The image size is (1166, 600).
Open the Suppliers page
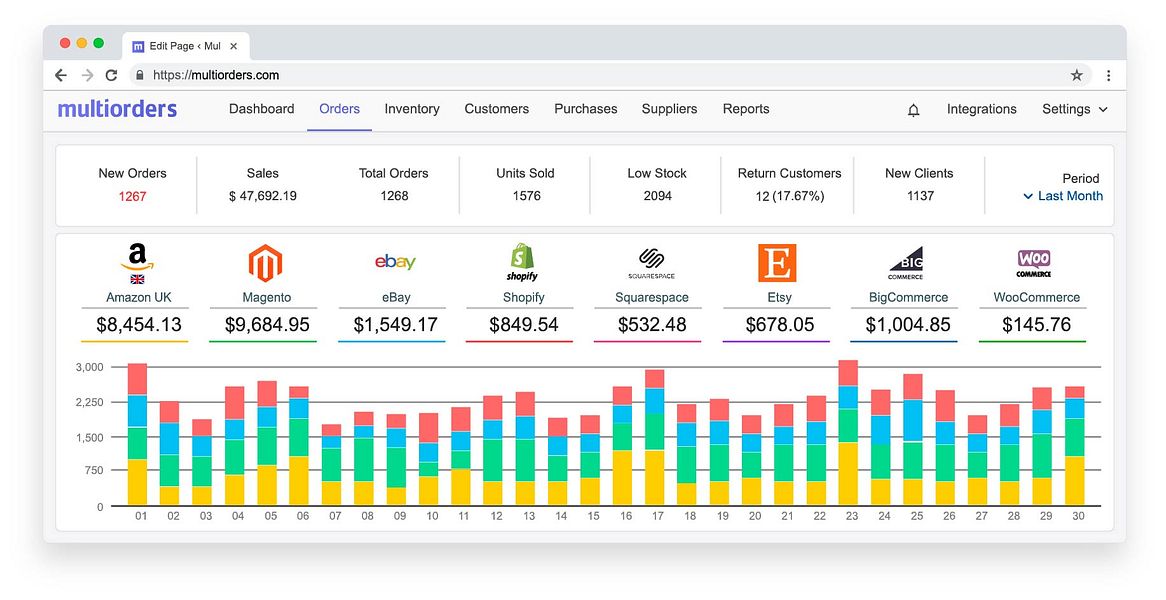(x=669, y=109)
